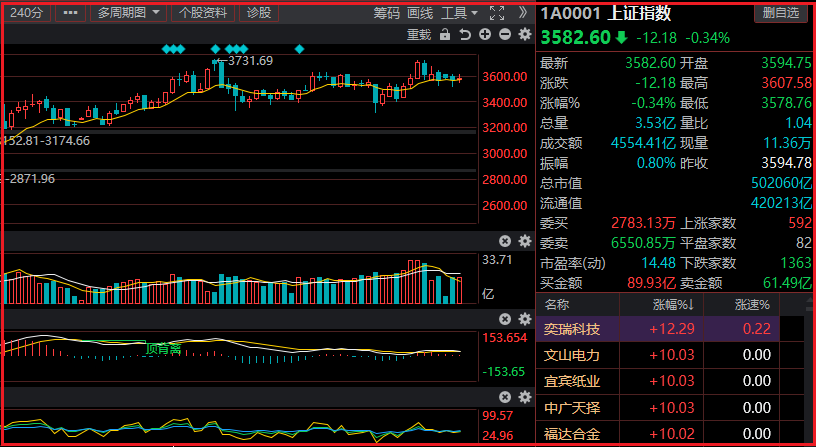Open main chart settings gear icon

tap(524, 35)
